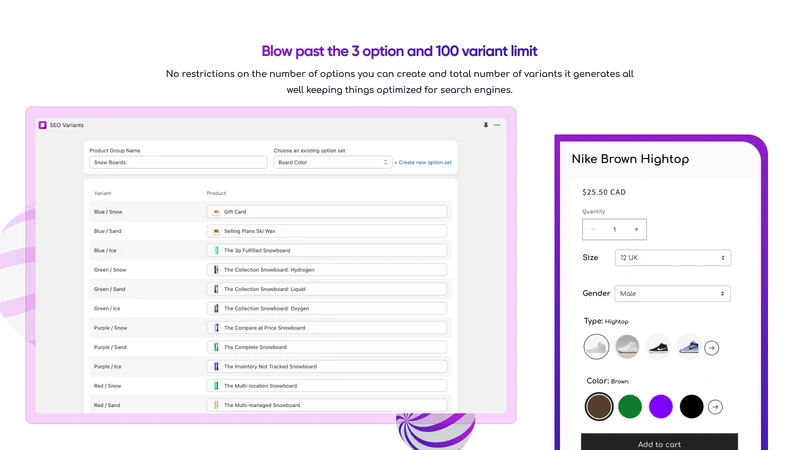Open the Board Color option set dropdown

[x=333, y=162]
